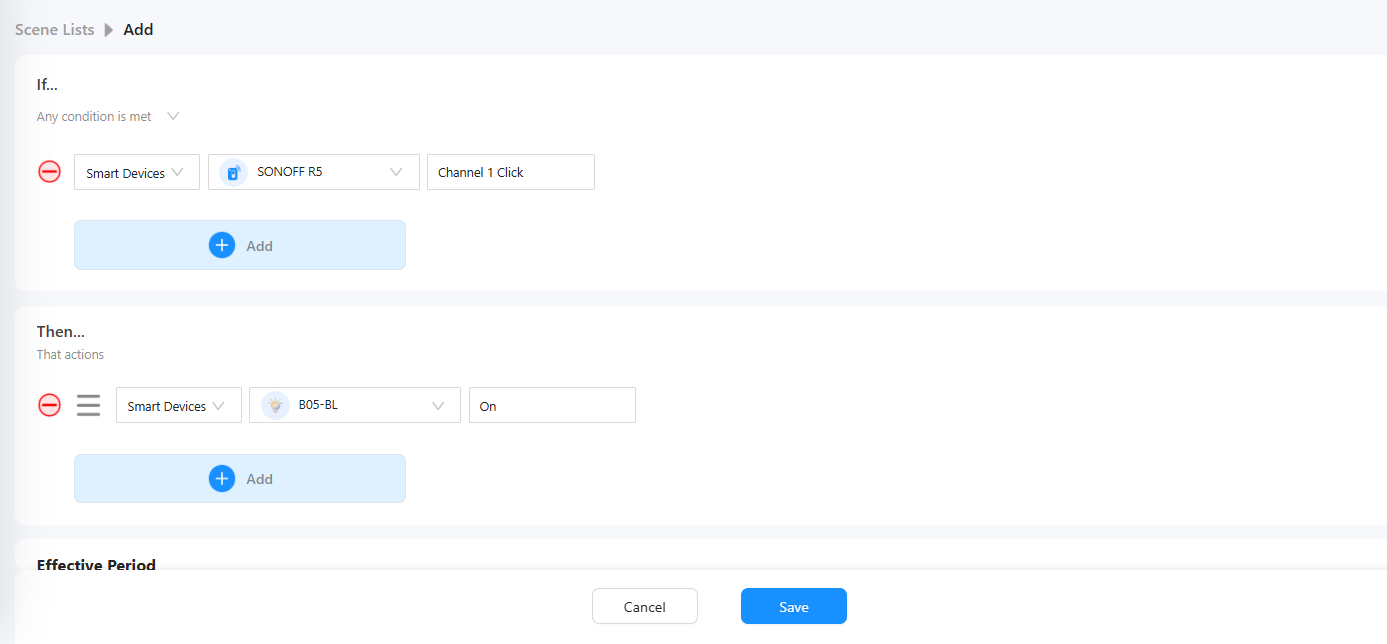Open Smart Devices dropdown in Then section
The image size is (1387, 644).
click(x=178, y=405)
